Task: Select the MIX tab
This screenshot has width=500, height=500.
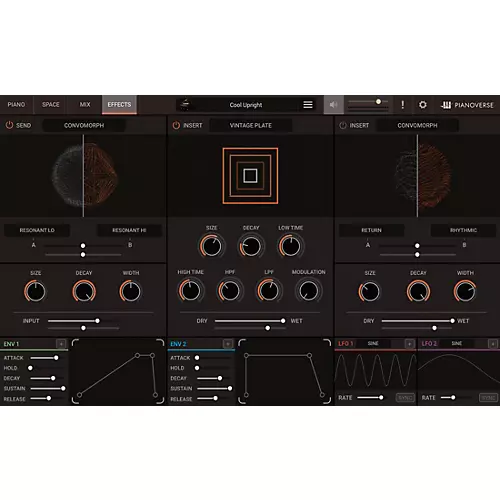Action: pyautogui.click(x=85, y=105)
